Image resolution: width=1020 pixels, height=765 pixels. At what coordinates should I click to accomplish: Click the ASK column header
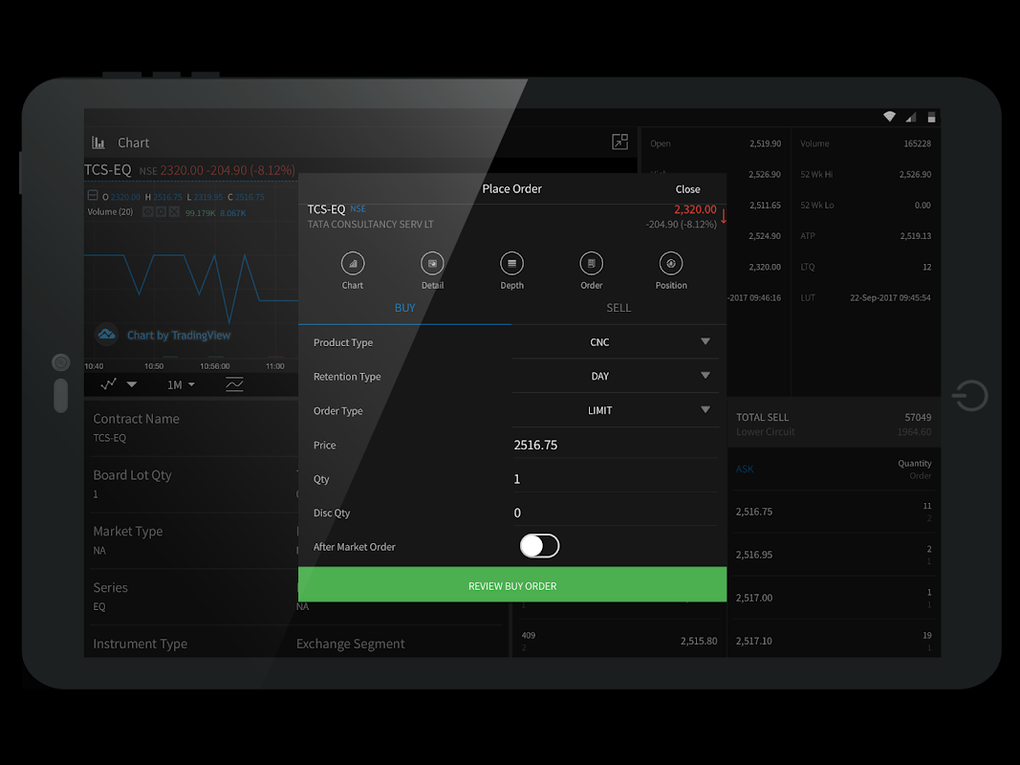tap(745, 469)
